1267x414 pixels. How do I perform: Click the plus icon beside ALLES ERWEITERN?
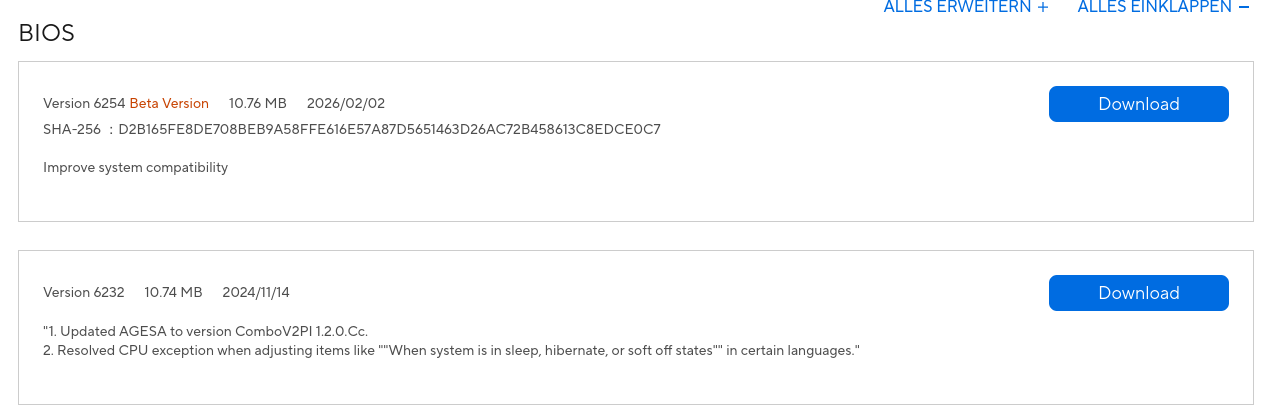coord(1043,7)
